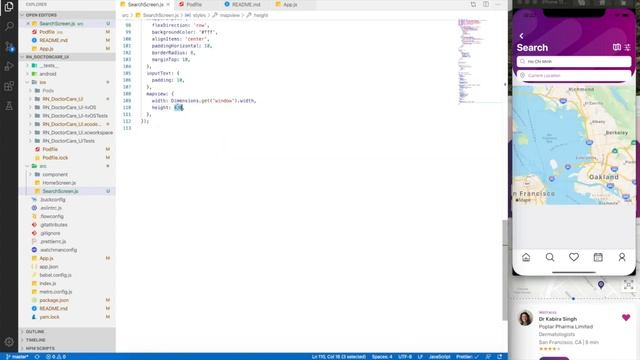Click the blue location pin on design map

pos(601,284)
